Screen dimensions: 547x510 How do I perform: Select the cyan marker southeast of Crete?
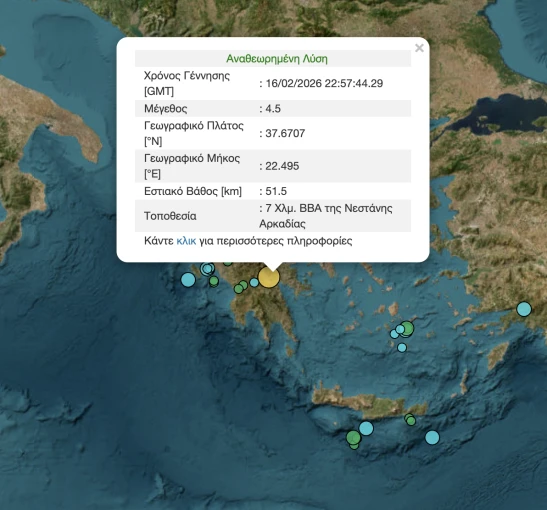(432, 437)
